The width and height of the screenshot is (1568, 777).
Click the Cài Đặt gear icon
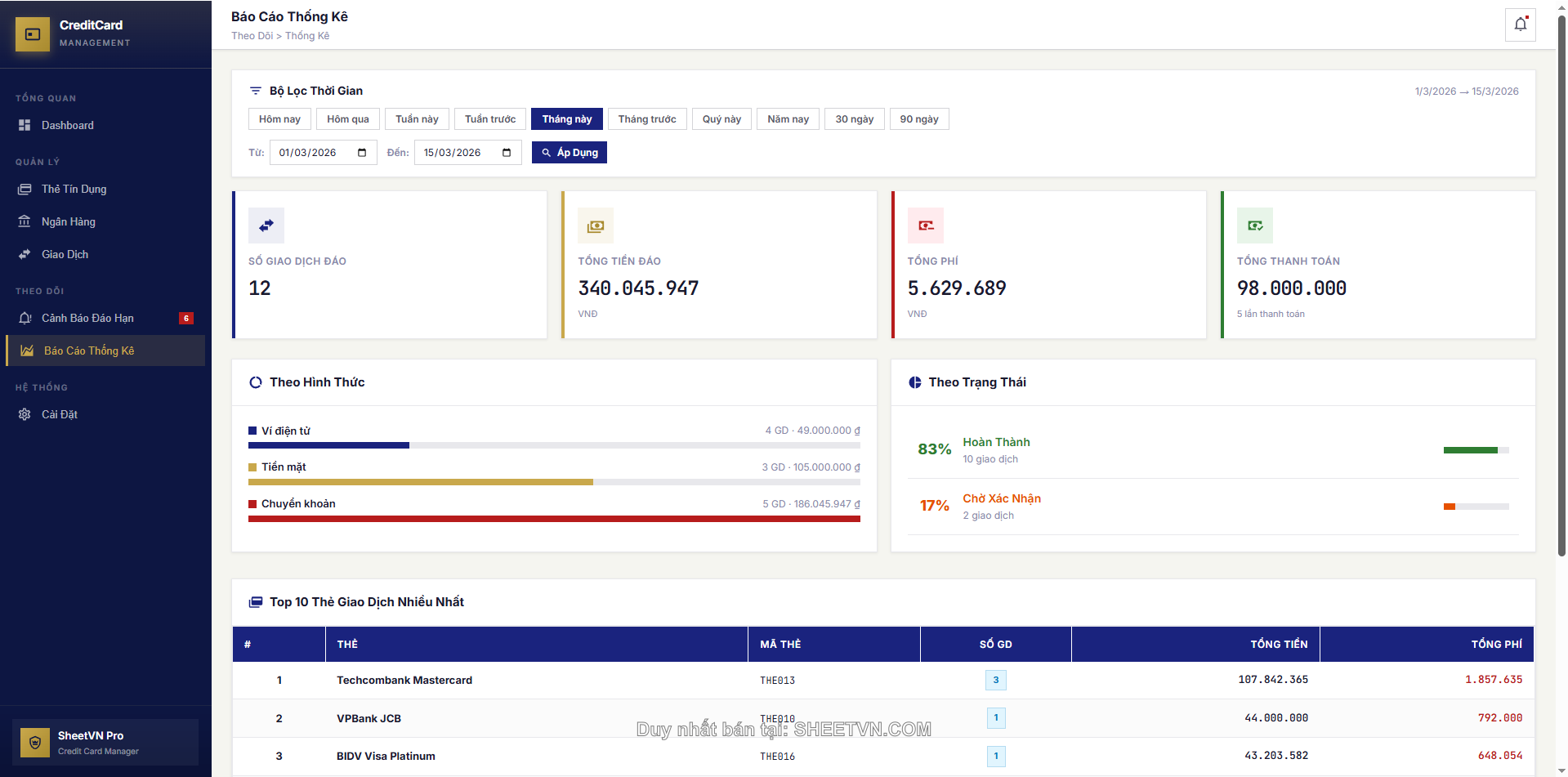25,414
